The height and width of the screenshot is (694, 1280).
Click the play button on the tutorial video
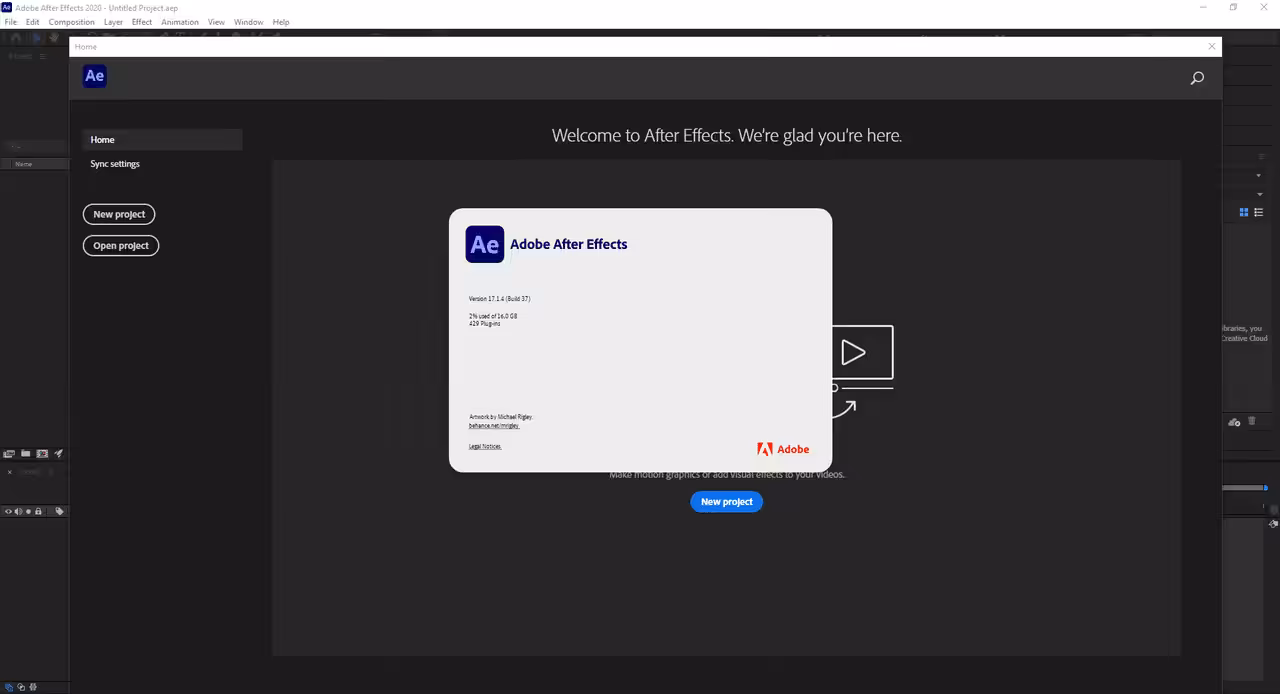(x=854, y=352)
